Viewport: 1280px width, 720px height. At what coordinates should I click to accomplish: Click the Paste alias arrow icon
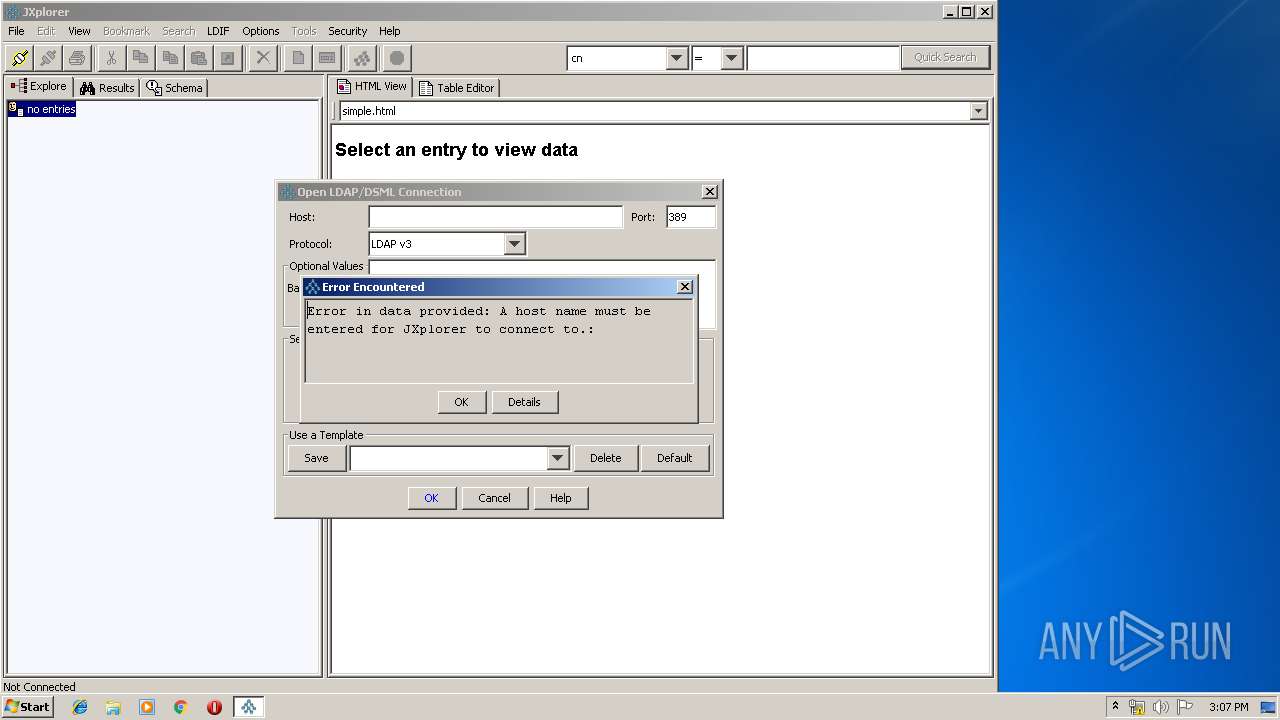pyautogui.click(x=228, y=58)
